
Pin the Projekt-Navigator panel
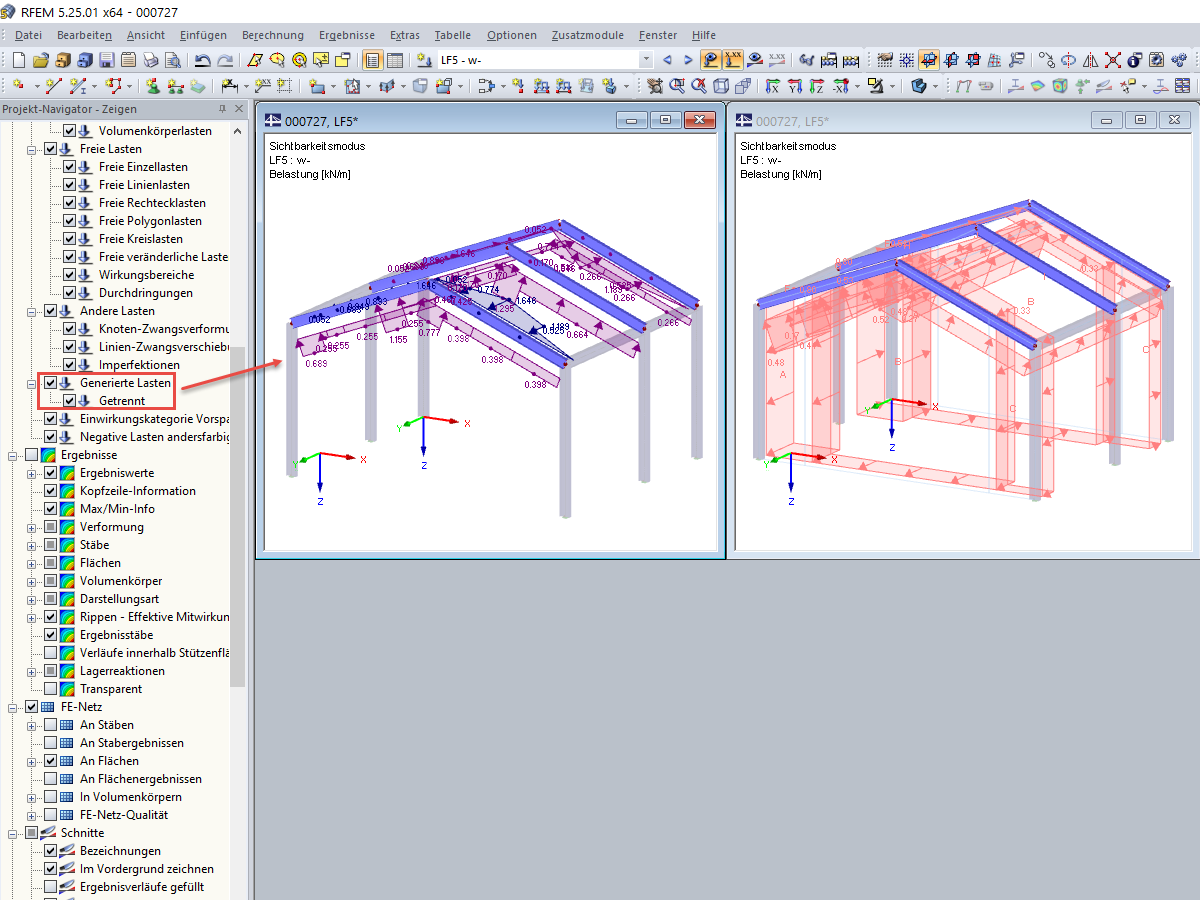pyautogui.click(x=222, y=109)
